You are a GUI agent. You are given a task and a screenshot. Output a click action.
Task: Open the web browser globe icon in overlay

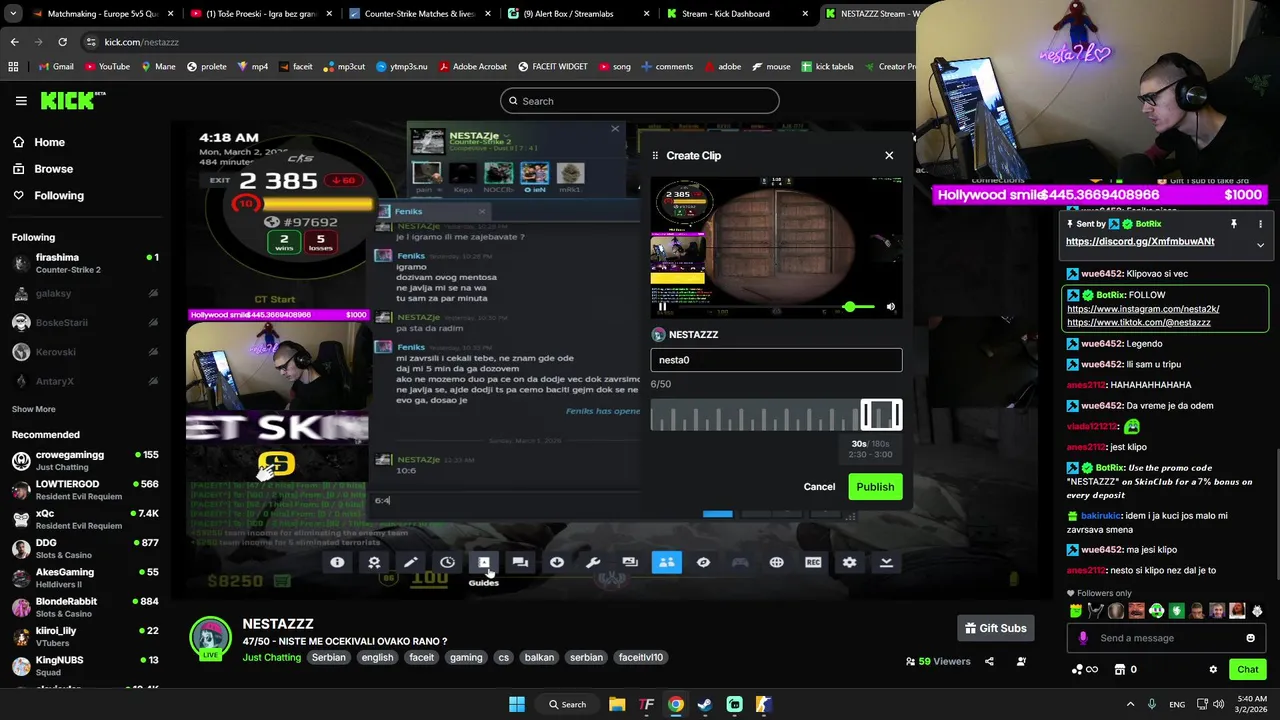click(776, 562)
